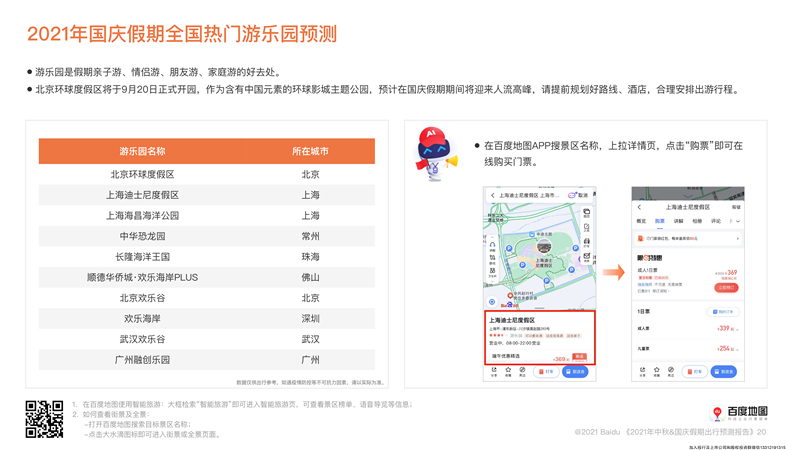Tap blue 到这去 button in left phone
Viewport: 800px width, 450px height.
(x=576, y=371)
